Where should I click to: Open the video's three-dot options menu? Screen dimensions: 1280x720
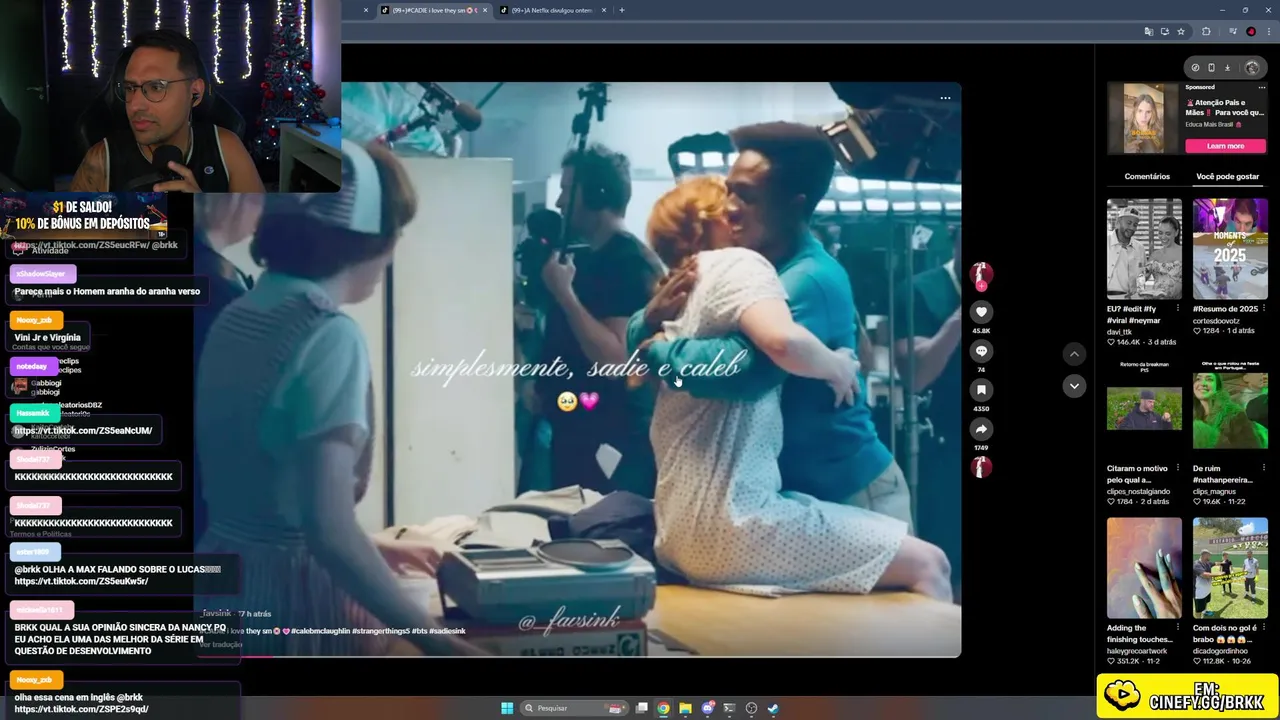point(945,98)
